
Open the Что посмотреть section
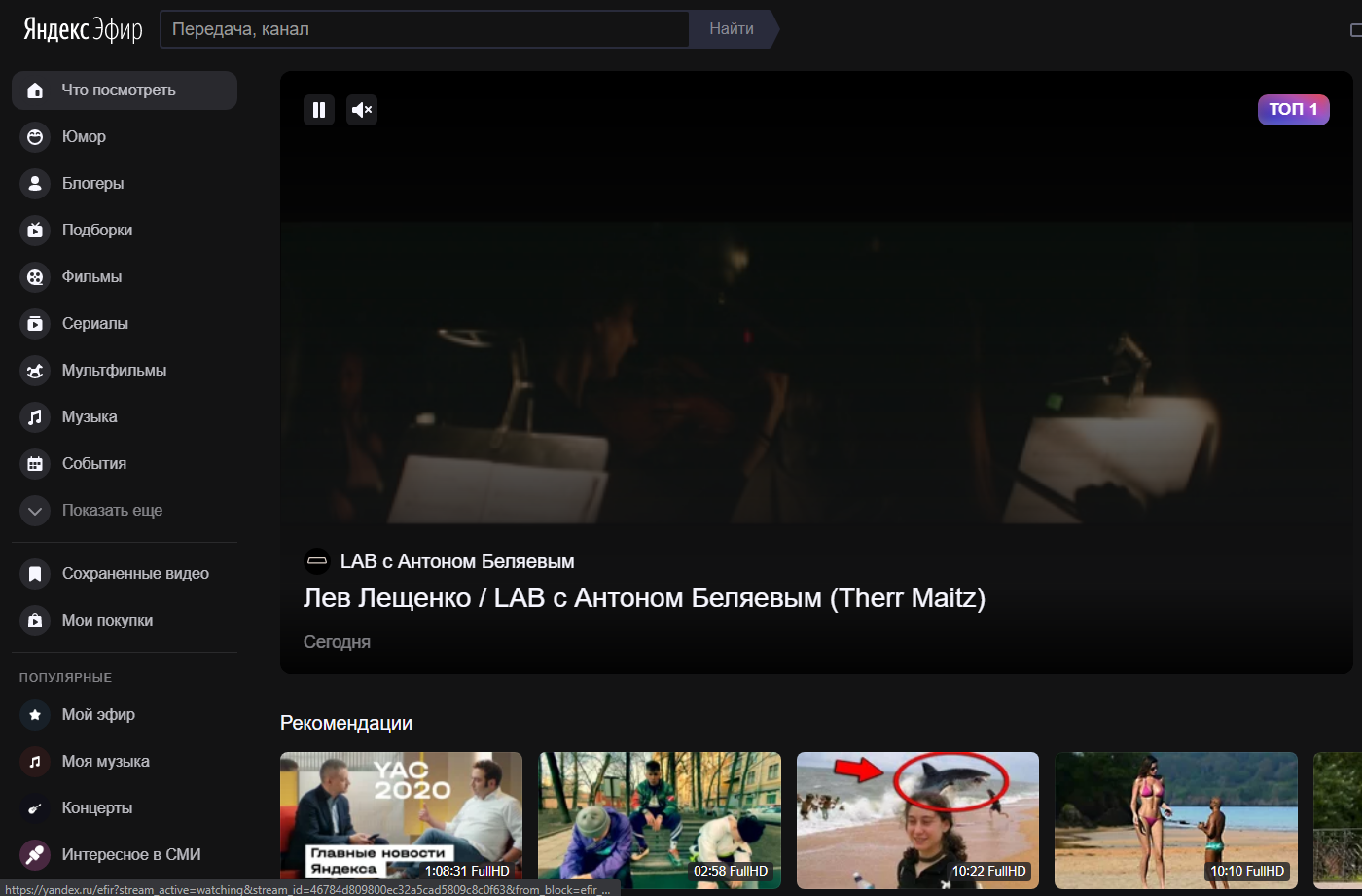(125, 90)
